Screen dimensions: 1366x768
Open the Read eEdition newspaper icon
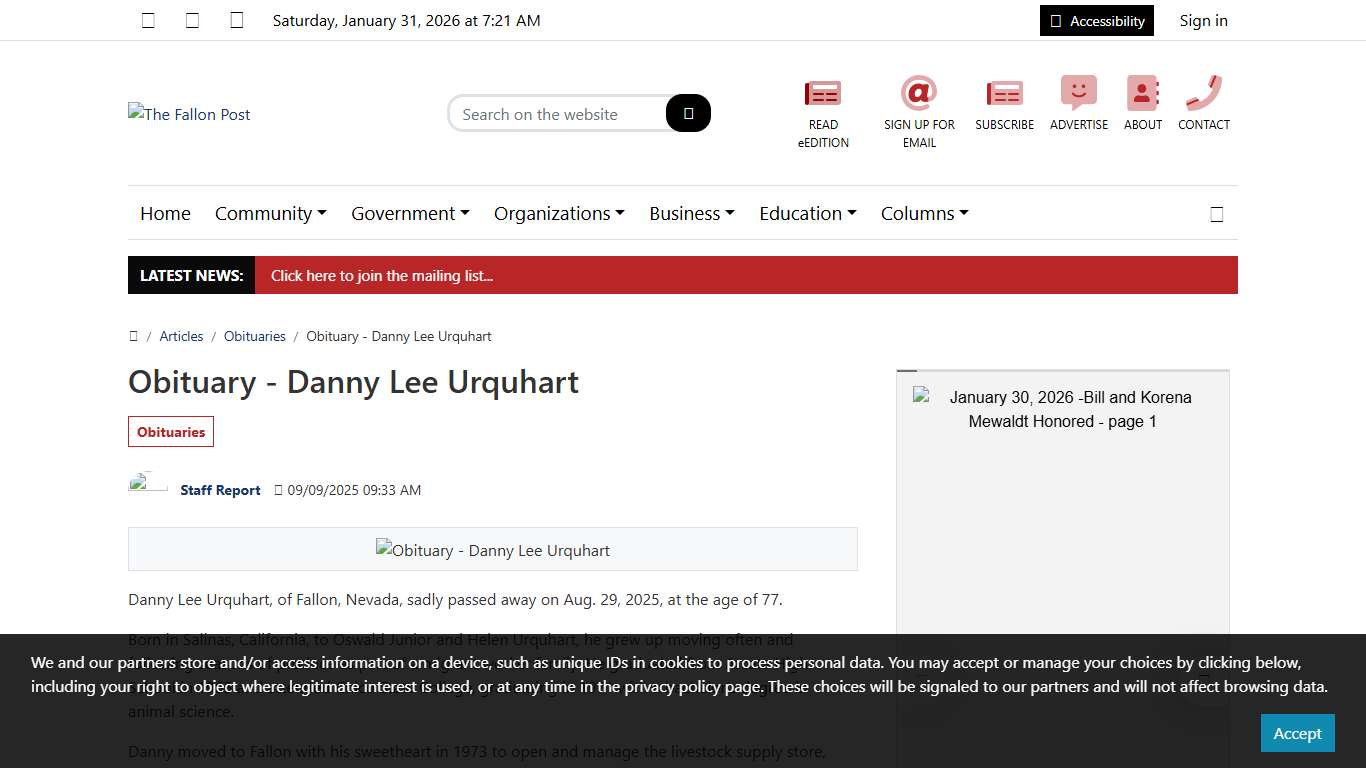pos(823,93)
